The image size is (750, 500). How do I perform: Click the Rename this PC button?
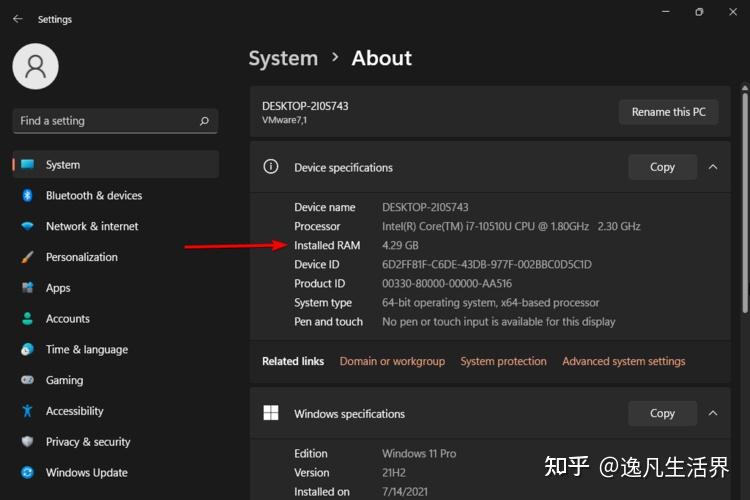pos(668,112)
